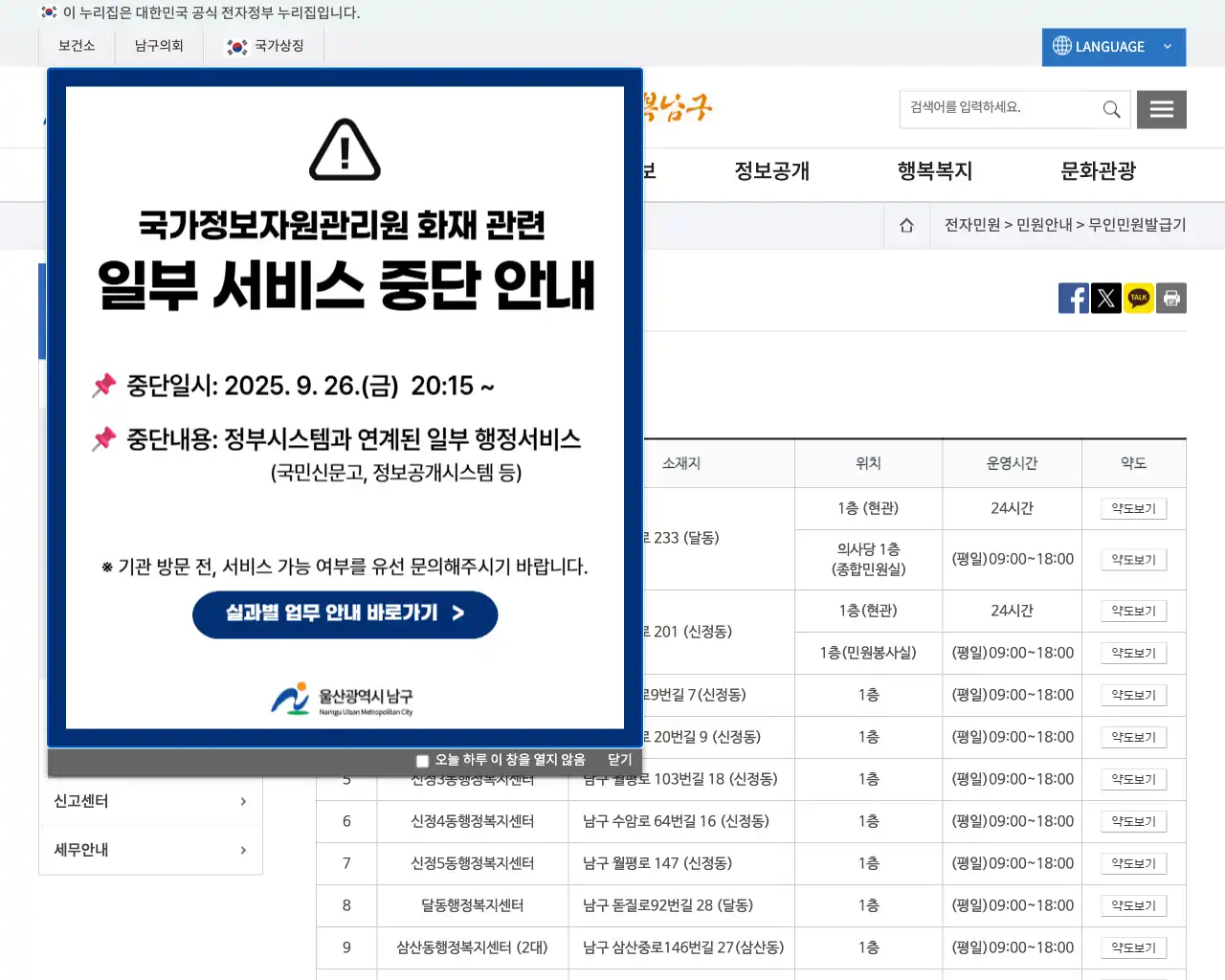Click 위치 column header
1225x980 pixels.
tap(868, 463)
